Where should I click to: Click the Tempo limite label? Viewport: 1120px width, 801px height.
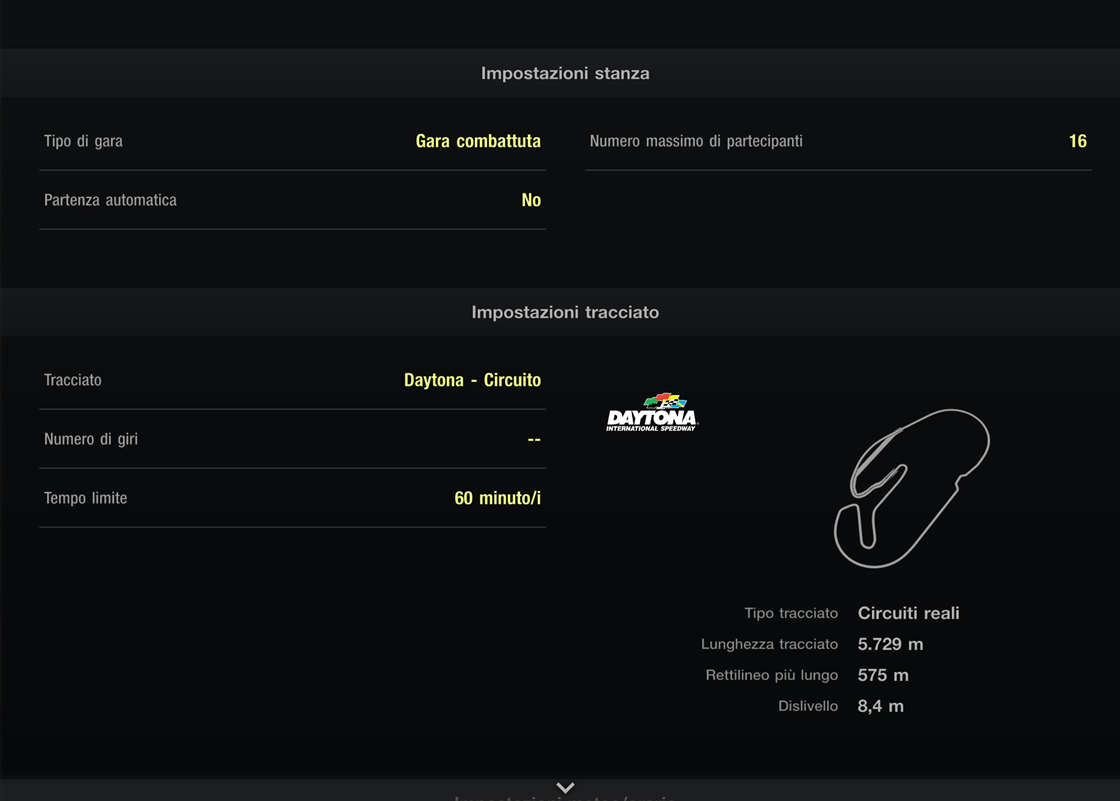85,498
